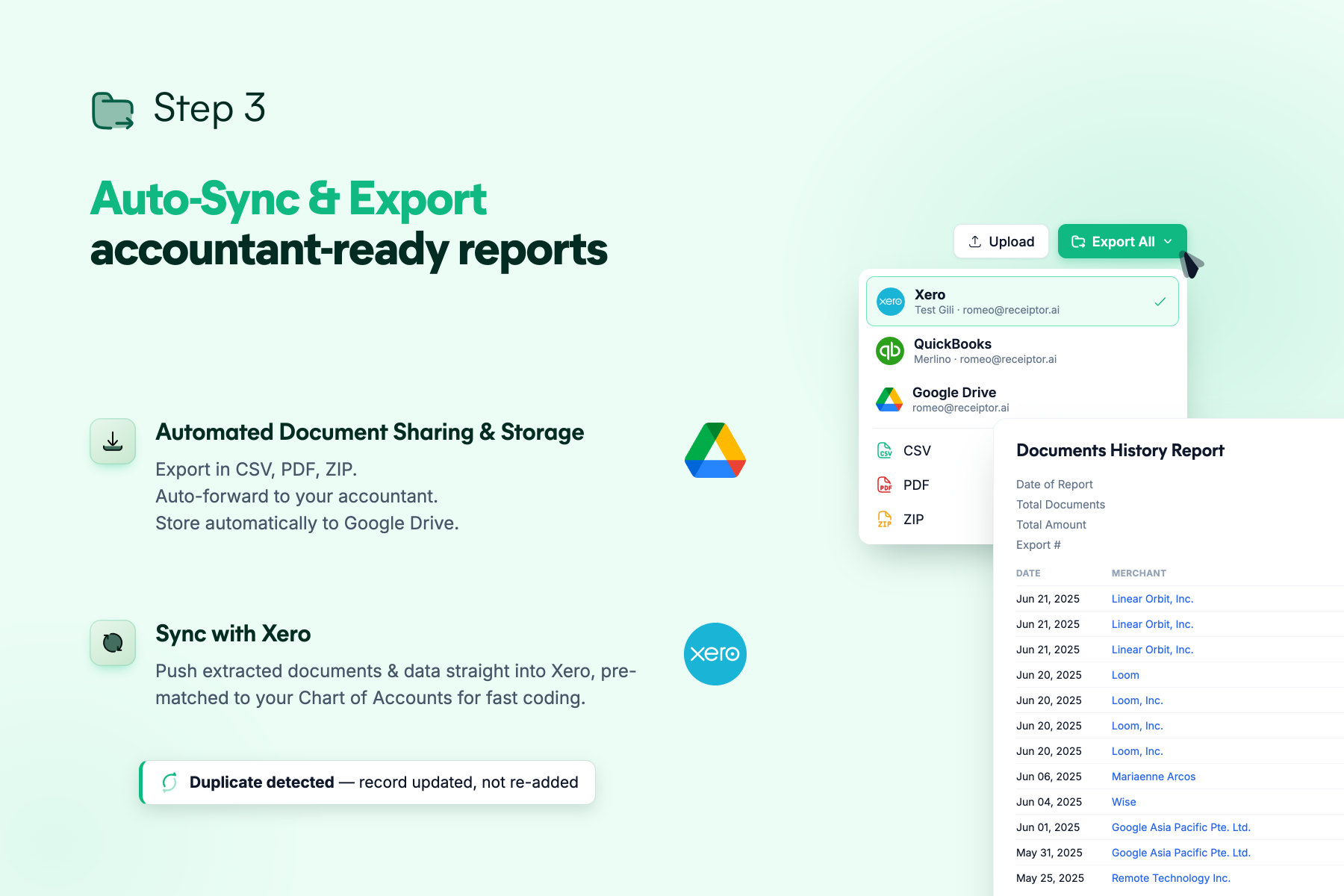Open the Export All dropdown chevron

[x=1168, y=241]
